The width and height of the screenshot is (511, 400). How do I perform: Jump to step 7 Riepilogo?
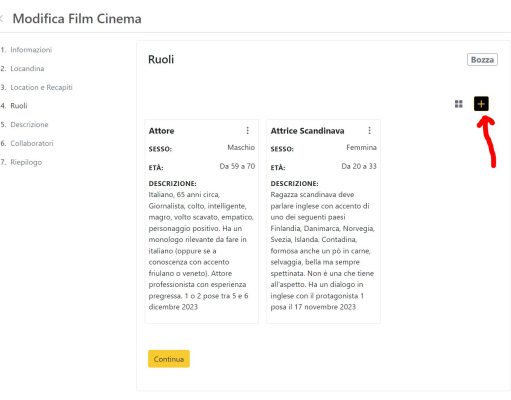coord(21,162)
